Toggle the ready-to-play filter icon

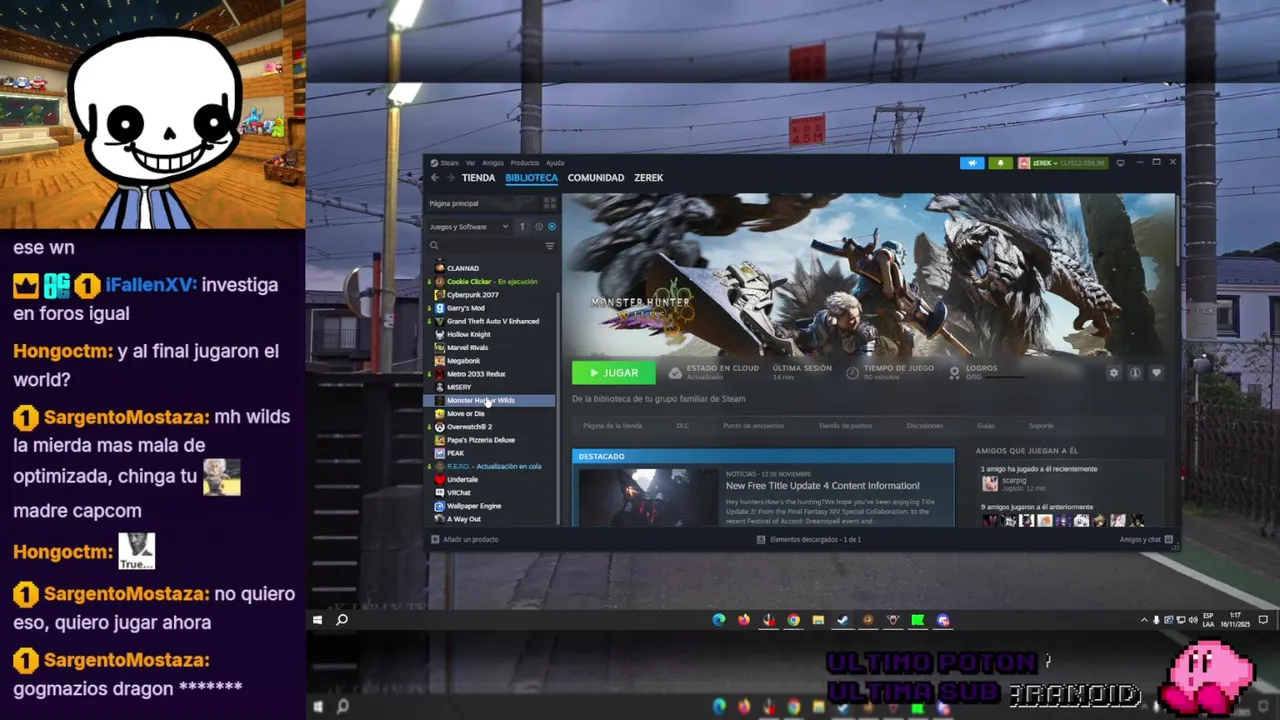tap(551, 227)
